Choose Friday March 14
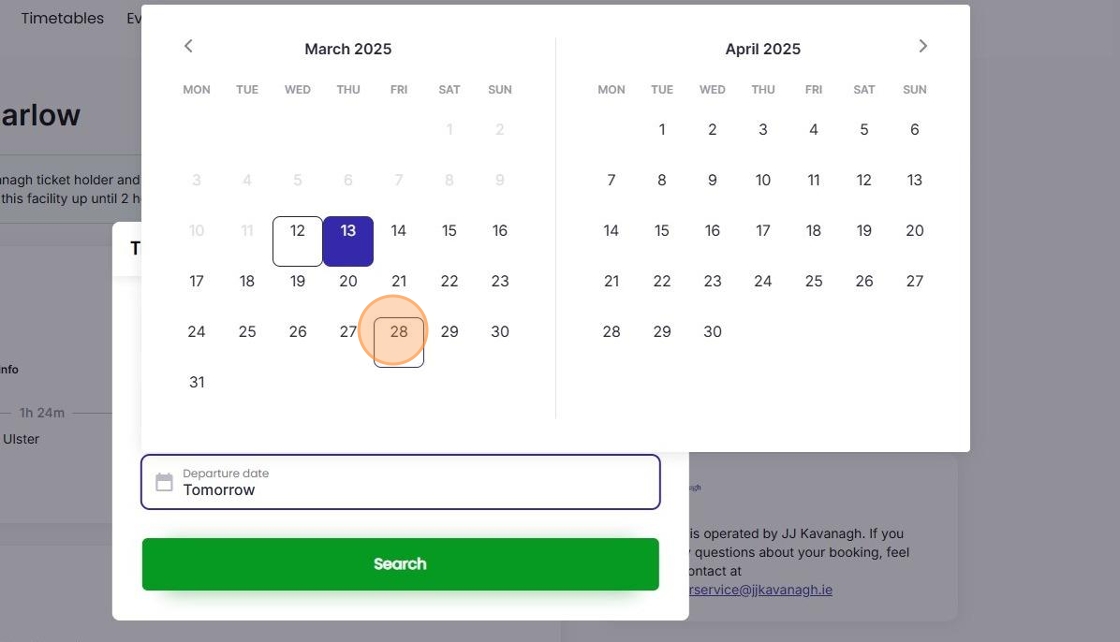This screenshot has height=642, width=1120. click(x=398, y=231)
